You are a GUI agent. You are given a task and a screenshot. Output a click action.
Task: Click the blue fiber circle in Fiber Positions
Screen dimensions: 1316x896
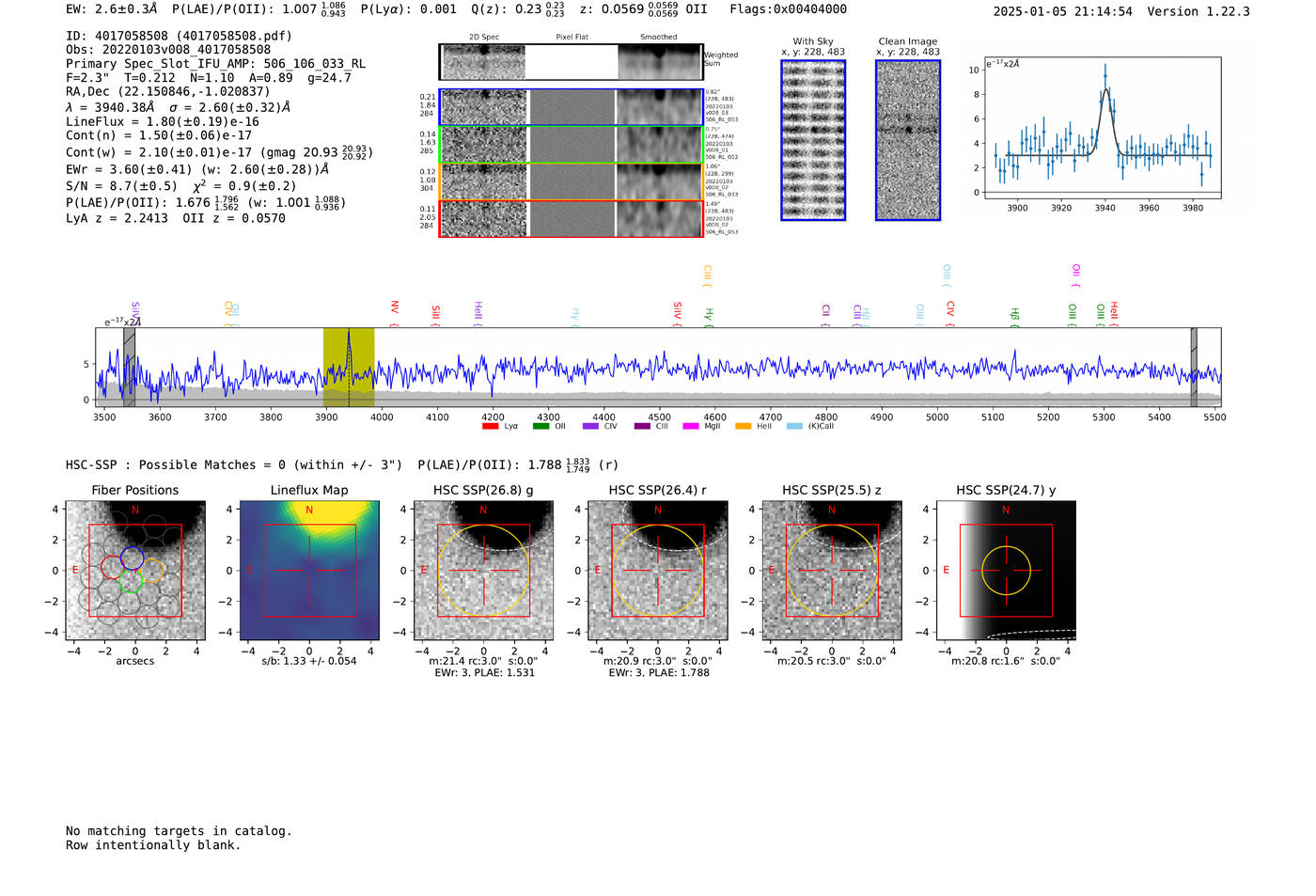click(x=133, y=558)
